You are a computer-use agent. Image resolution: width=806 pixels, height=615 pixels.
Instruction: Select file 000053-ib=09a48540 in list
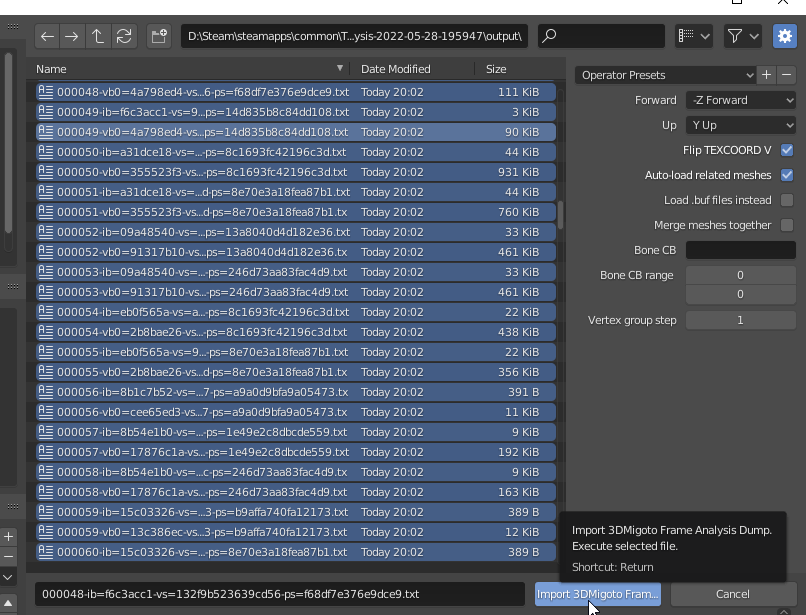(x=296, y=272)
